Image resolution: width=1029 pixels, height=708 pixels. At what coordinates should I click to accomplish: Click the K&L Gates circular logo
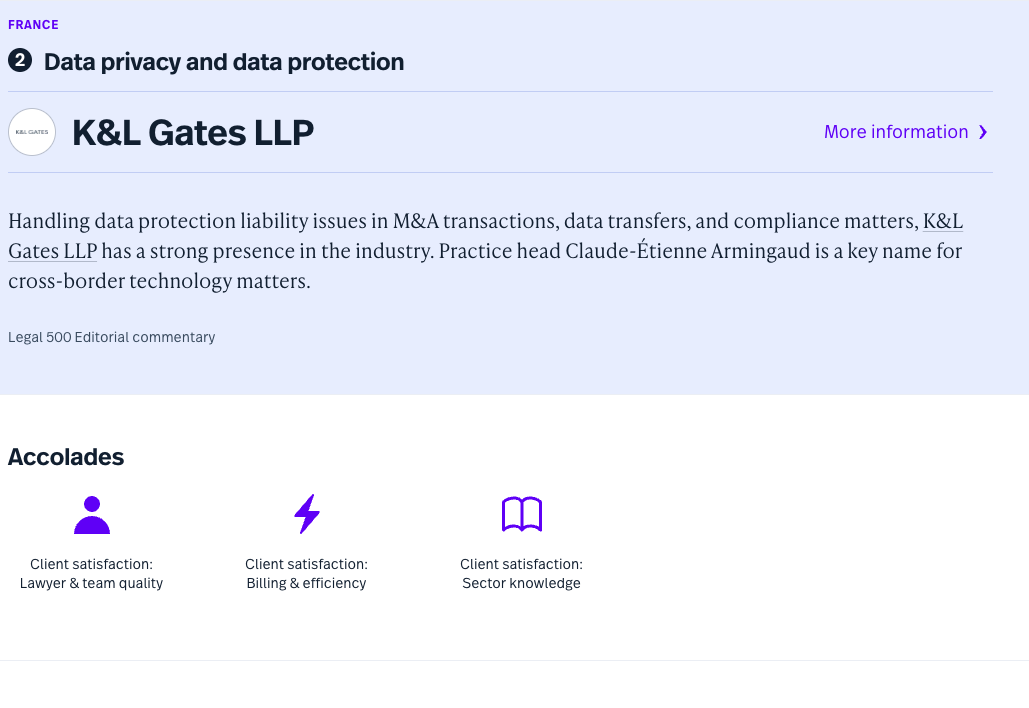(32, 132)
